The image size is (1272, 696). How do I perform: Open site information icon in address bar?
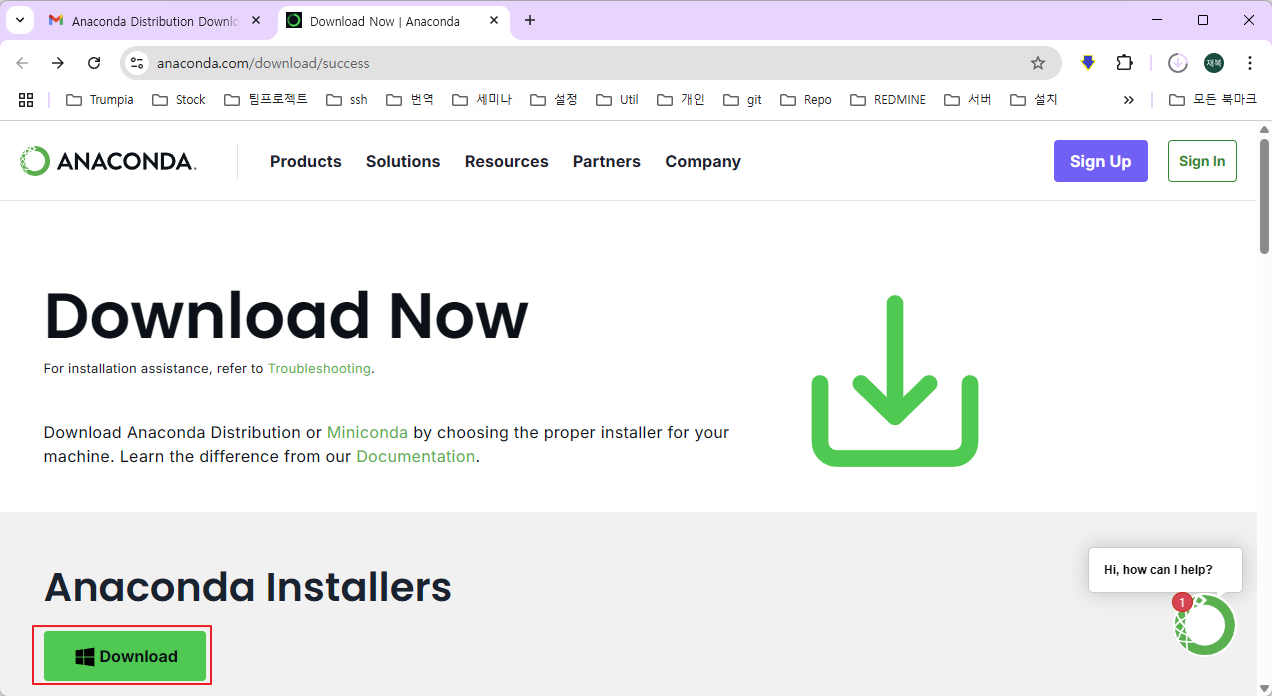[138, 63]
